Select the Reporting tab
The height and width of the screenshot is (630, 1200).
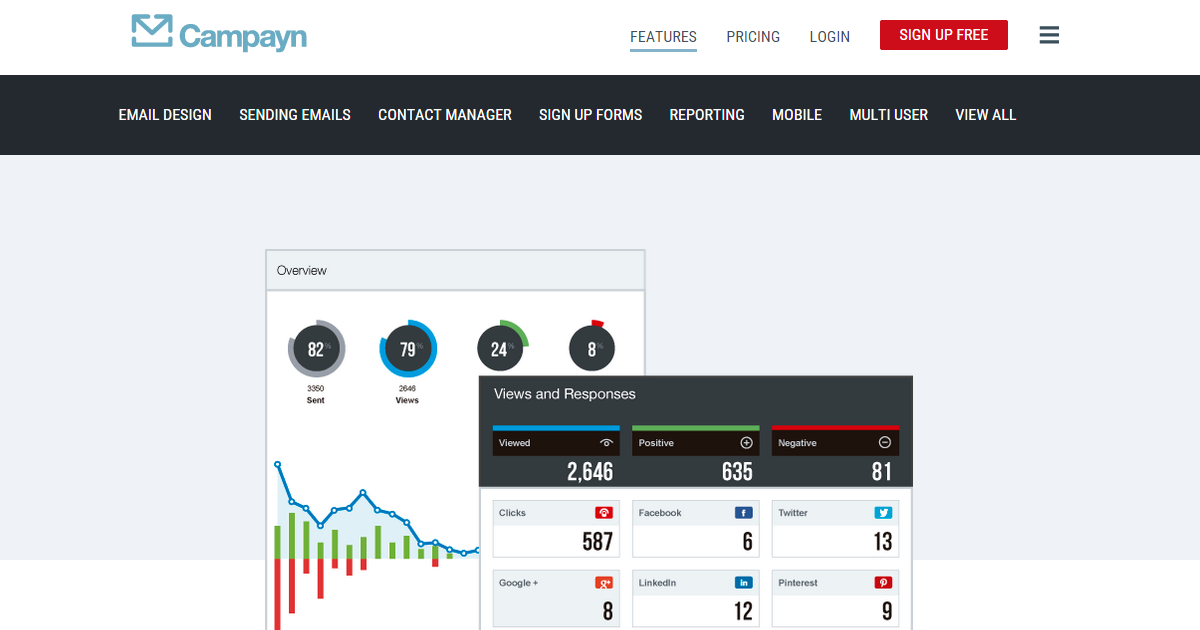[707, 115]
